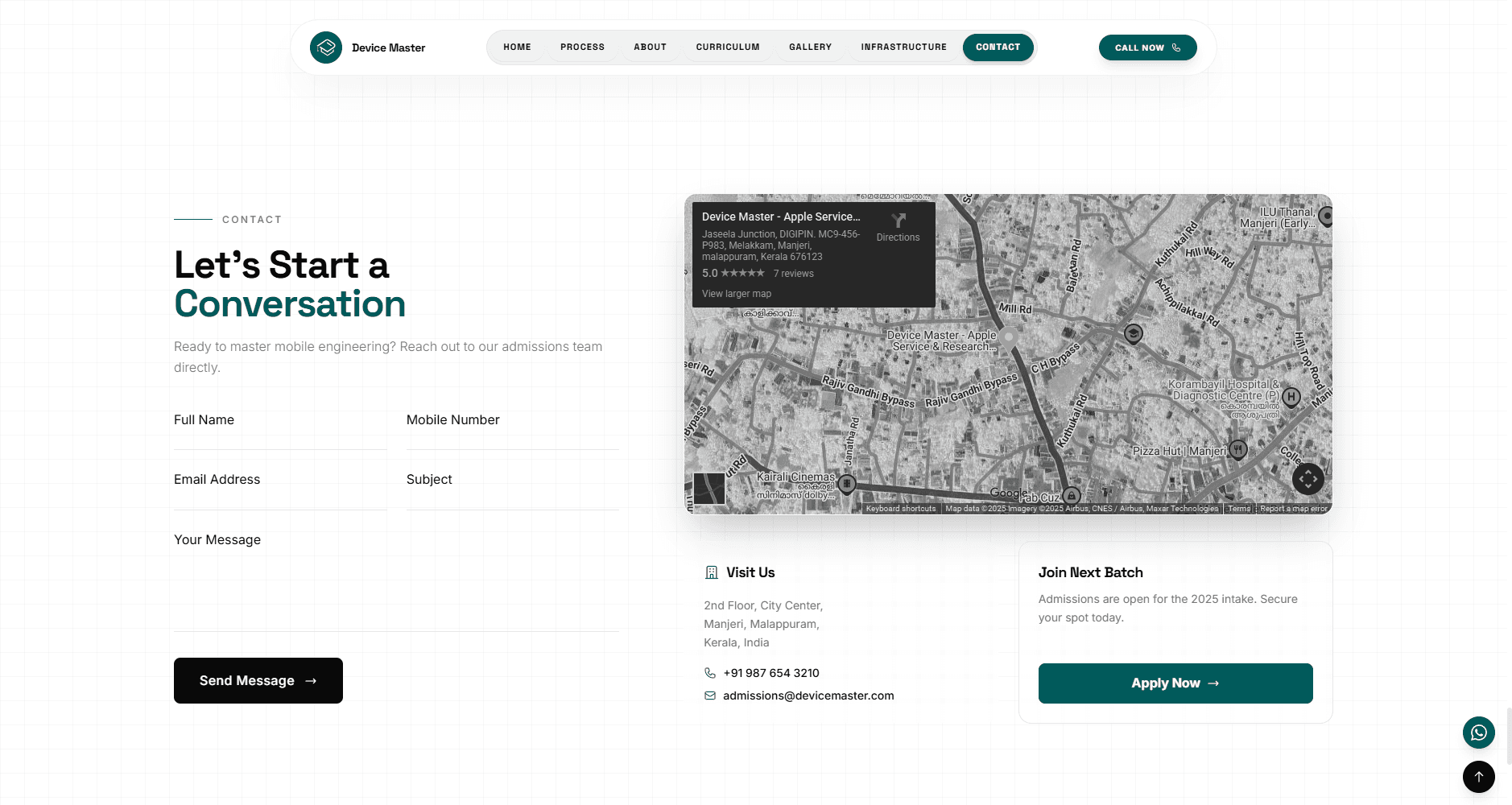Click the building icon beside Visit Us
Screen dimensions: 1512x805
coord(712,572)
